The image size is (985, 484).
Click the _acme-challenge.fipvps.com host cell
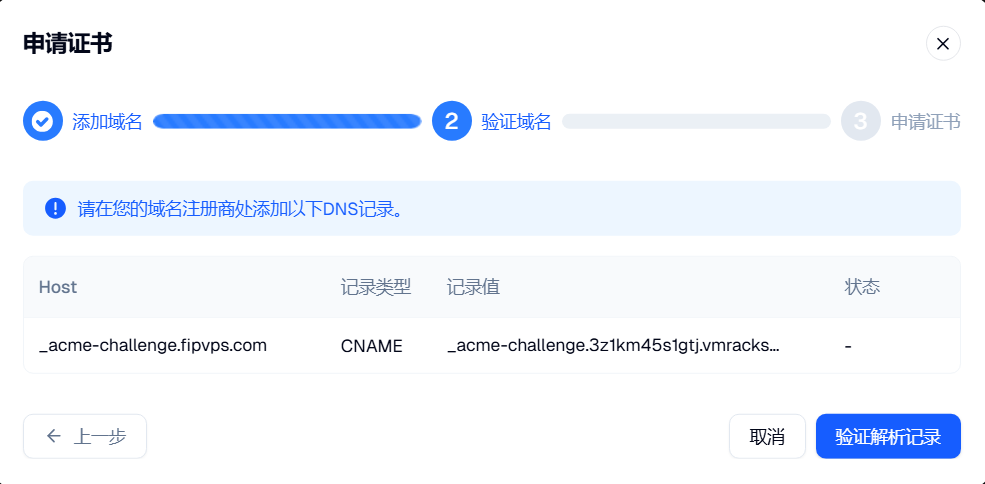(x=153, y=346)
